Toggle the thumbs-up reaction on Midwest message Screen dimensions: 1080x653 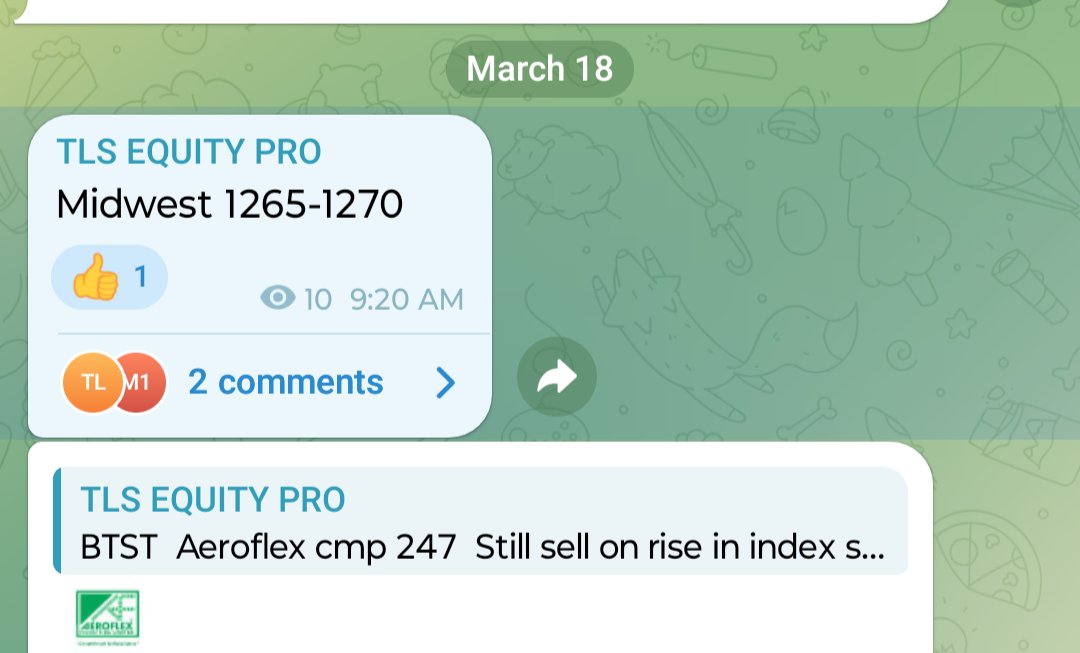coord(96,277)
